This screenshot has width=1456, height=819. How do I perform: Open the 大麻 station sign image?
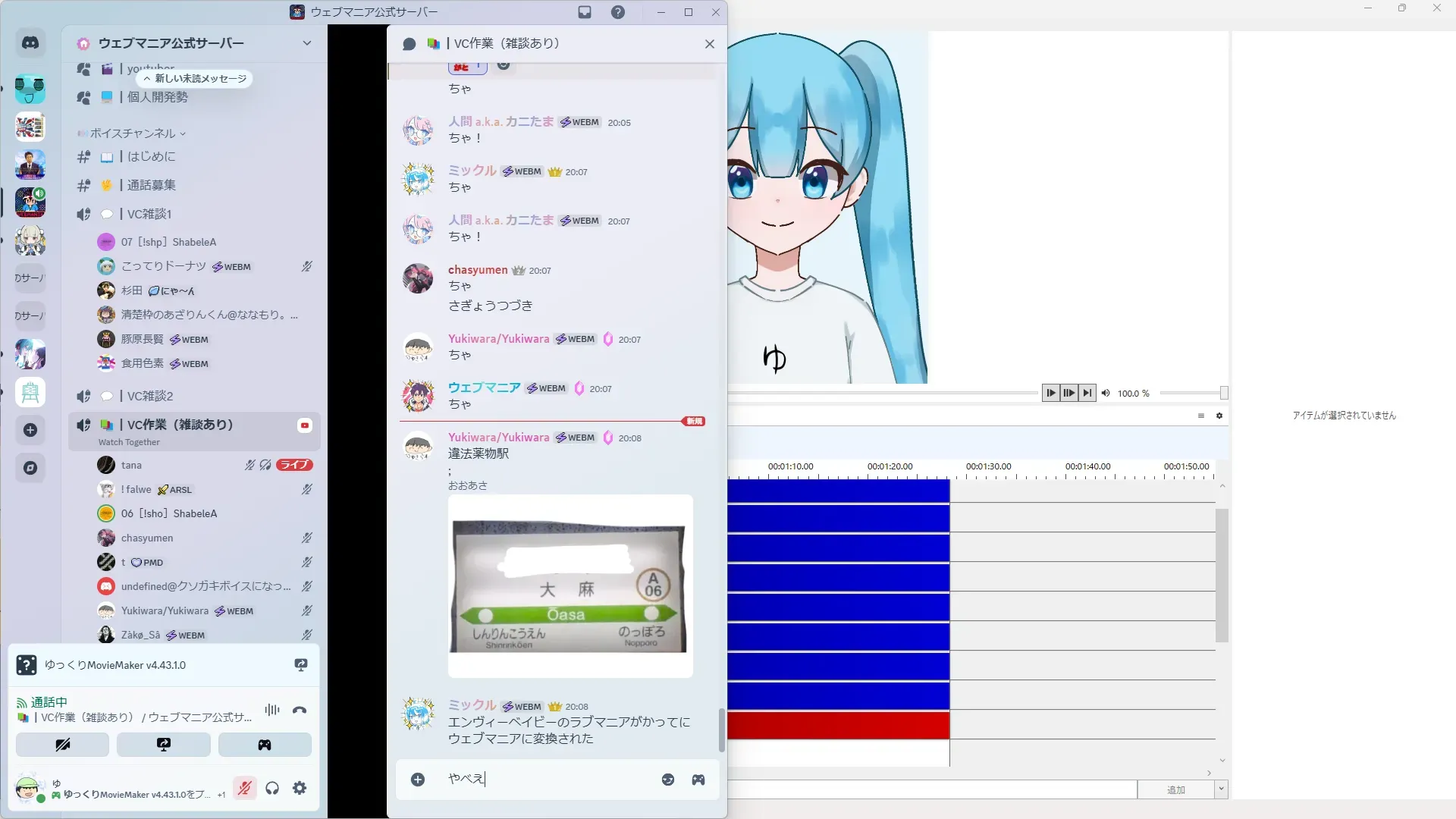[570, 586]
